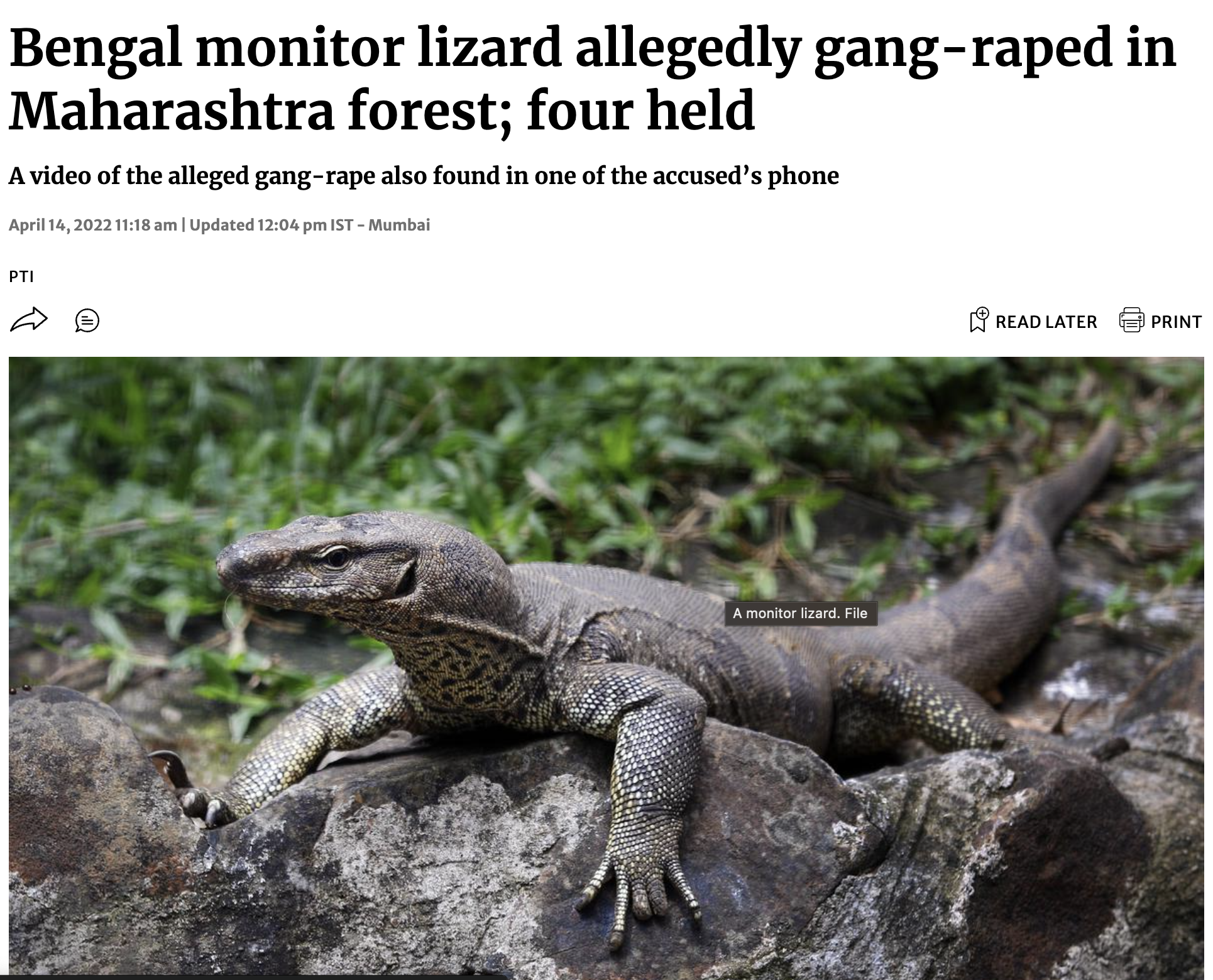1213x980 pixels.
Task: Open comments via speech bubble icon
Action: coord(87,320)
